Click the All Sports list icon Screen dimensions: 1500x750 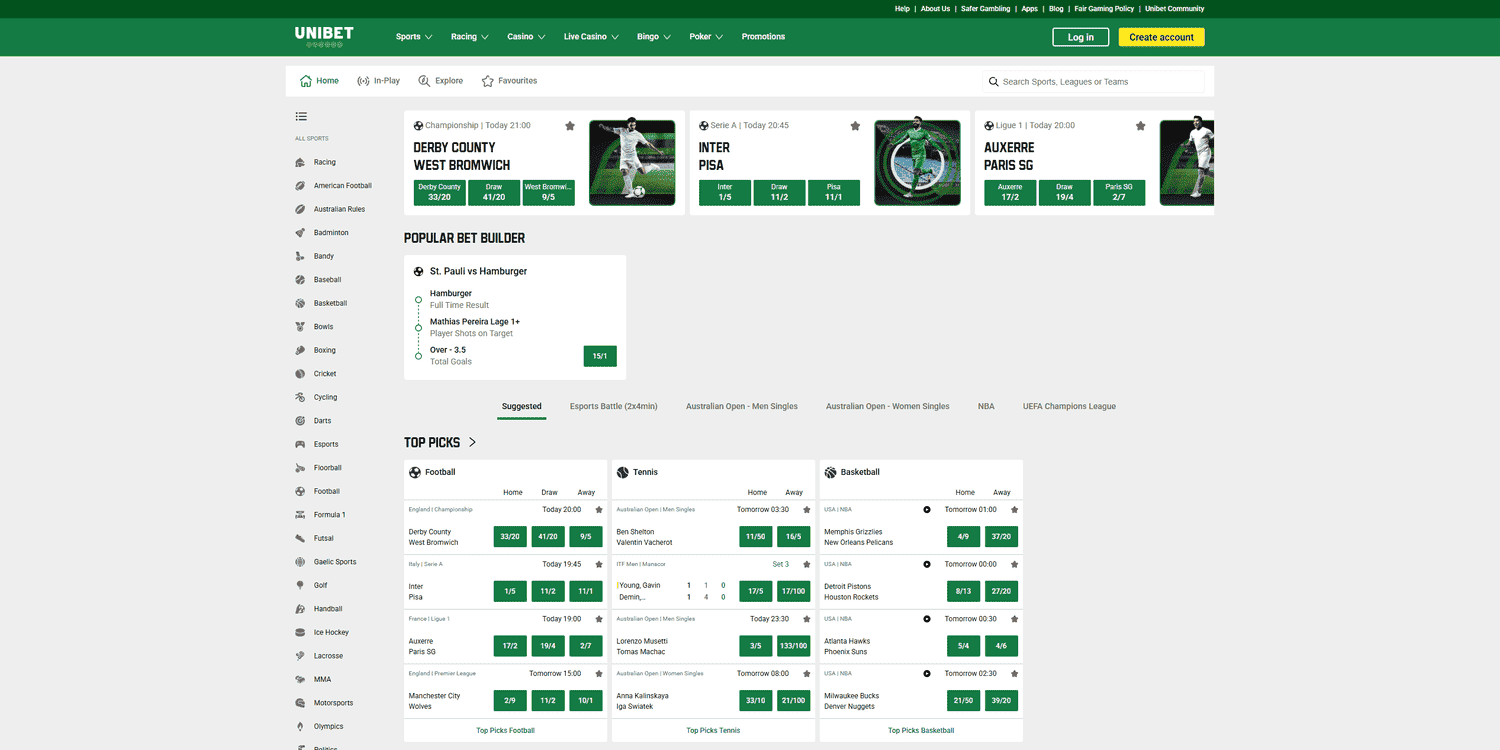(301, 116)
